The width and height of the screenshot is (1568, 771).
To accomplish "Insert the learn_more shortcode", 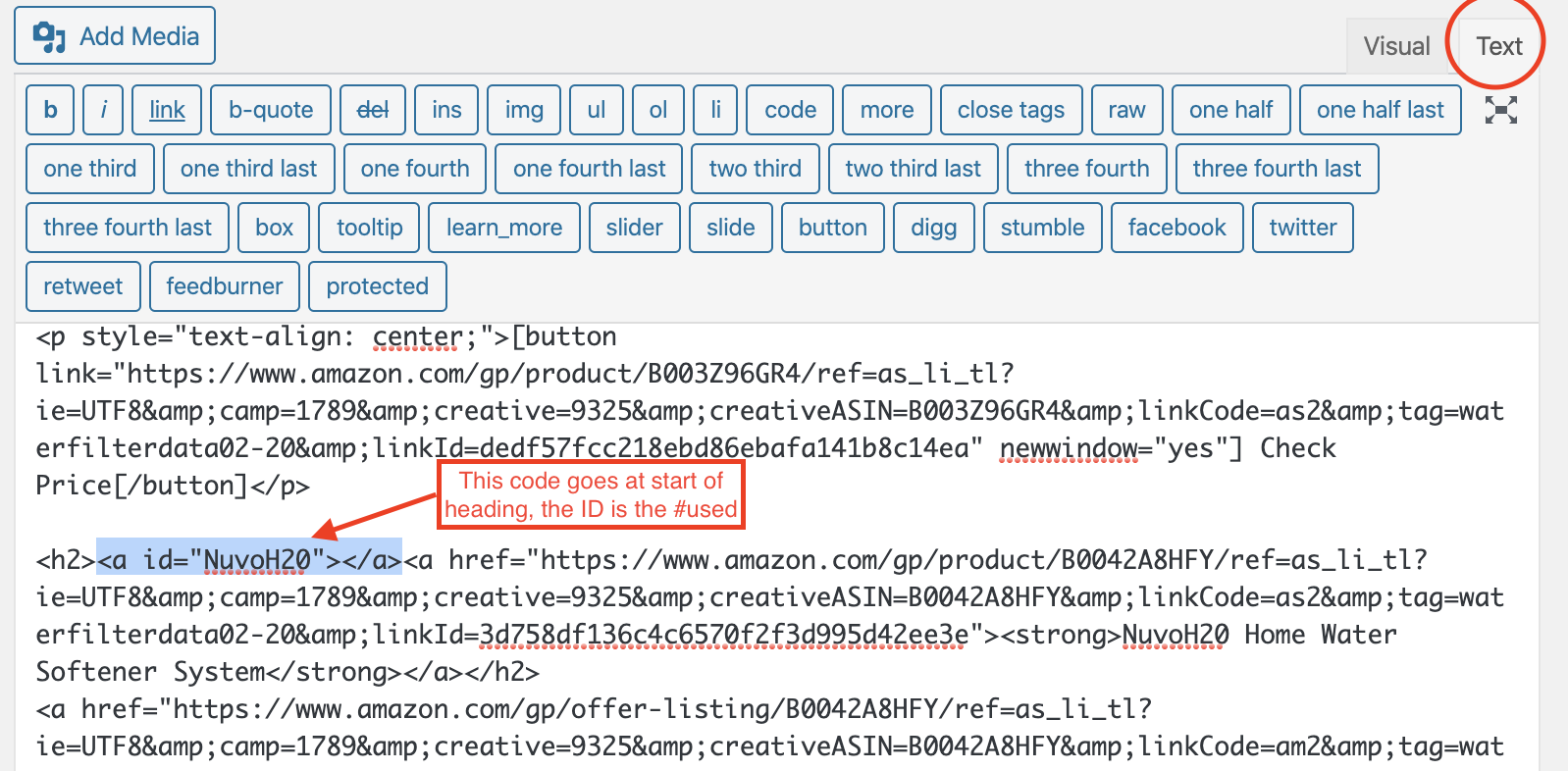I will (x=504, y=228).
